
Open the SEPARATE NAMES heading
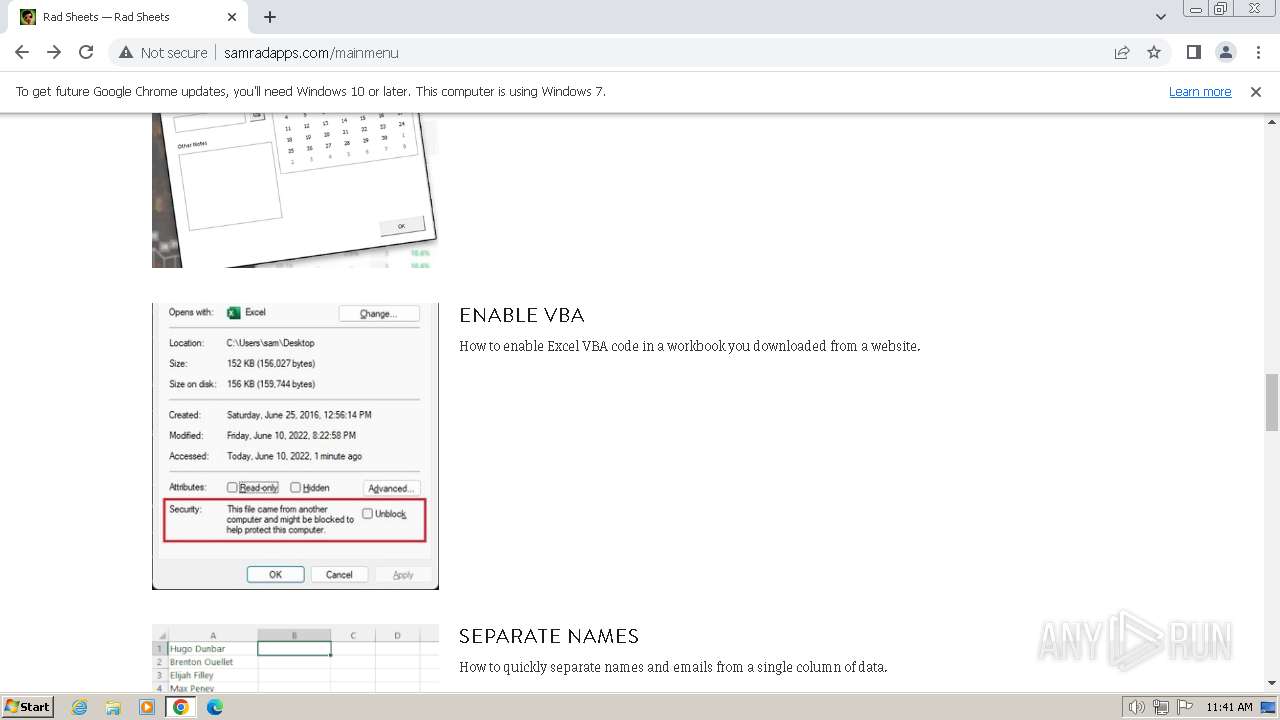pyautogui.click(x=549, y=636)
